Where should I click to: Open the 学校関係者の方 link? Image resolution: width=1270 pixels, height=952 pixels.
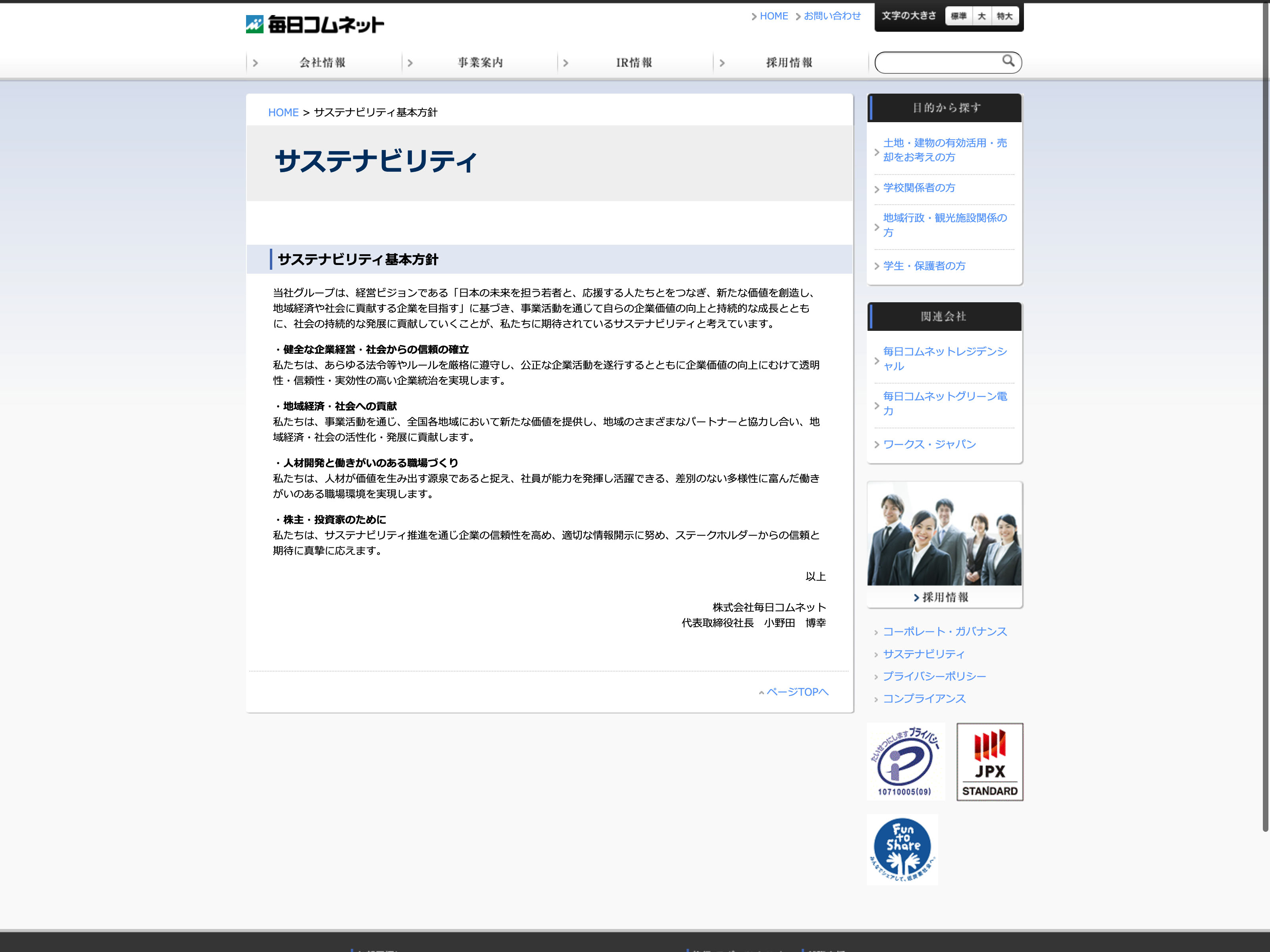919,188
